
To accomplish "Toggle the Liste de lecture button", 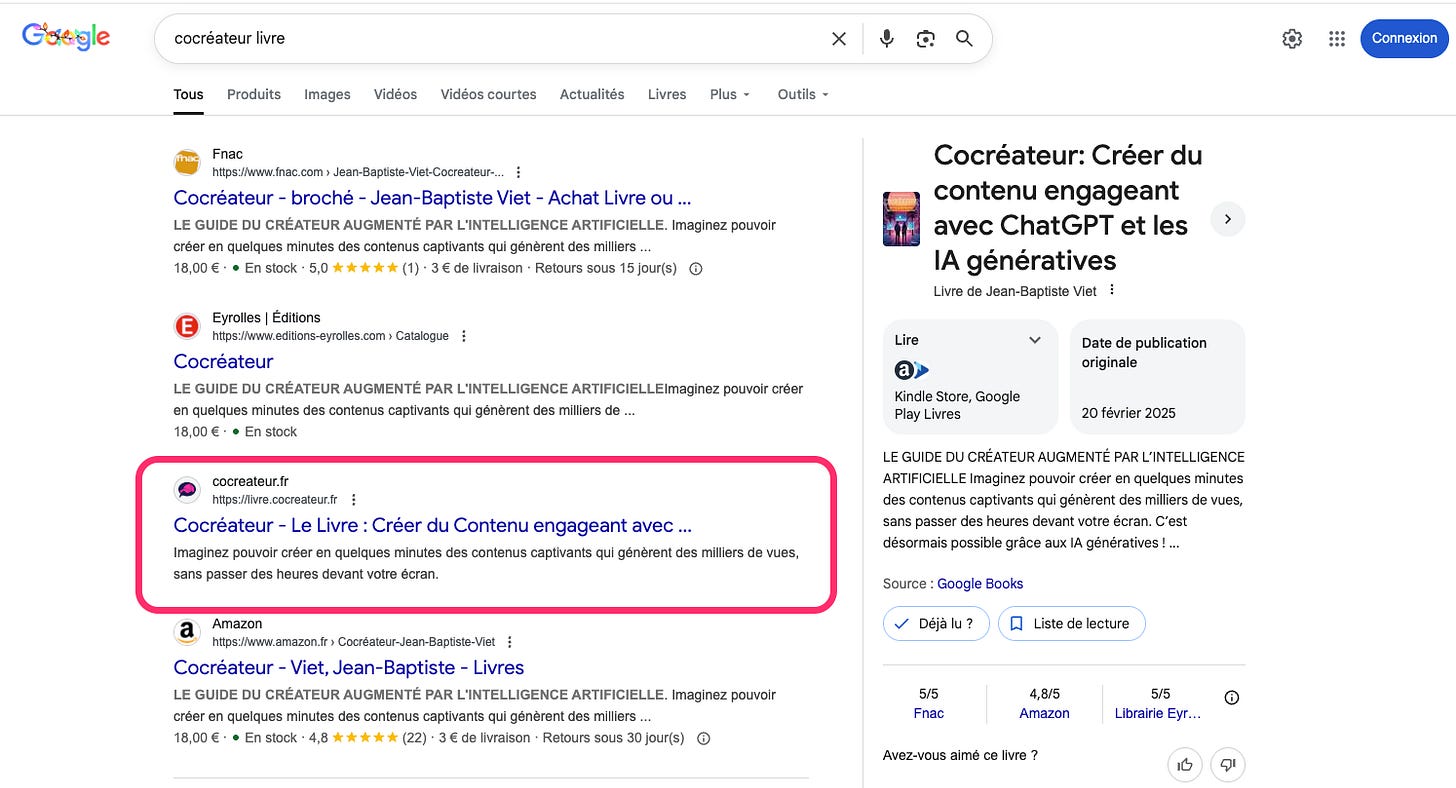I will (1071, 623).
